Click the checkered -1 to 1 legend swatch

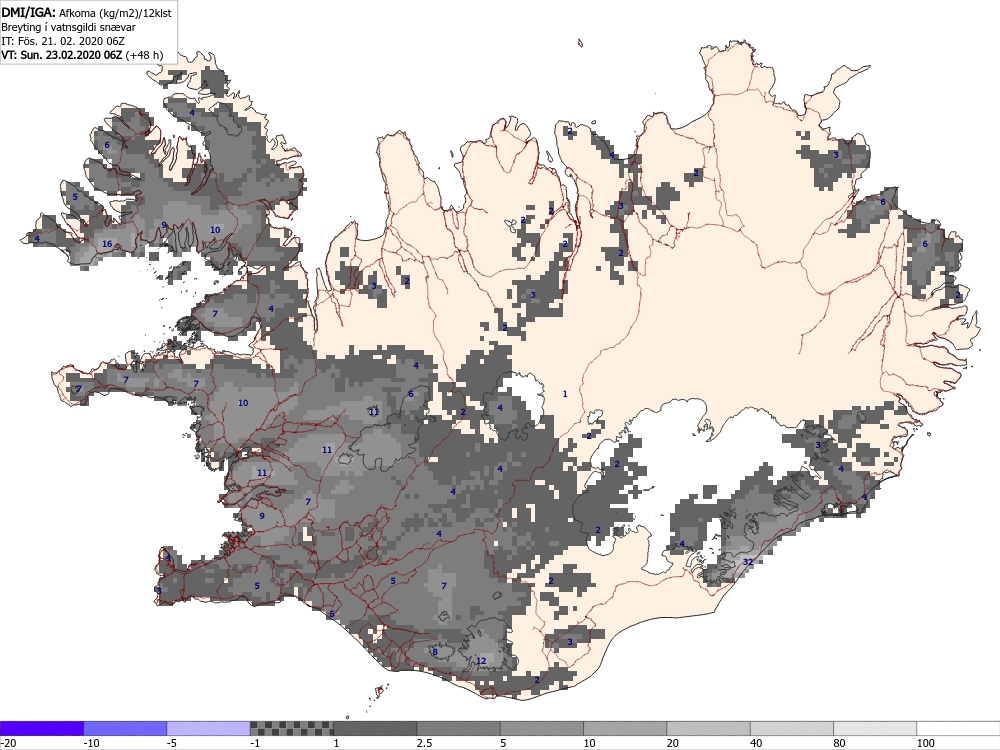coord(291,728)
